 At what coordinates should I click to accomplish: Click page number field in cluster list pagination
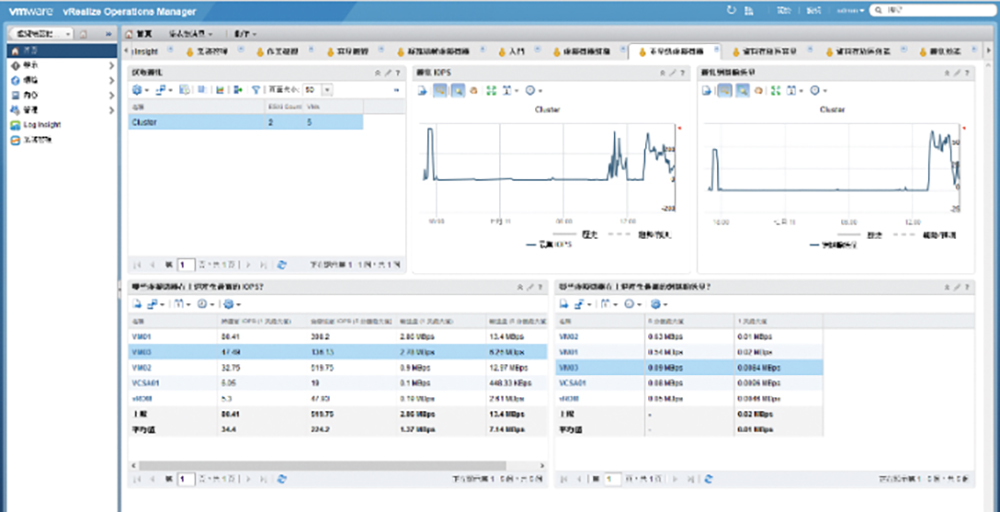(186, 264)
